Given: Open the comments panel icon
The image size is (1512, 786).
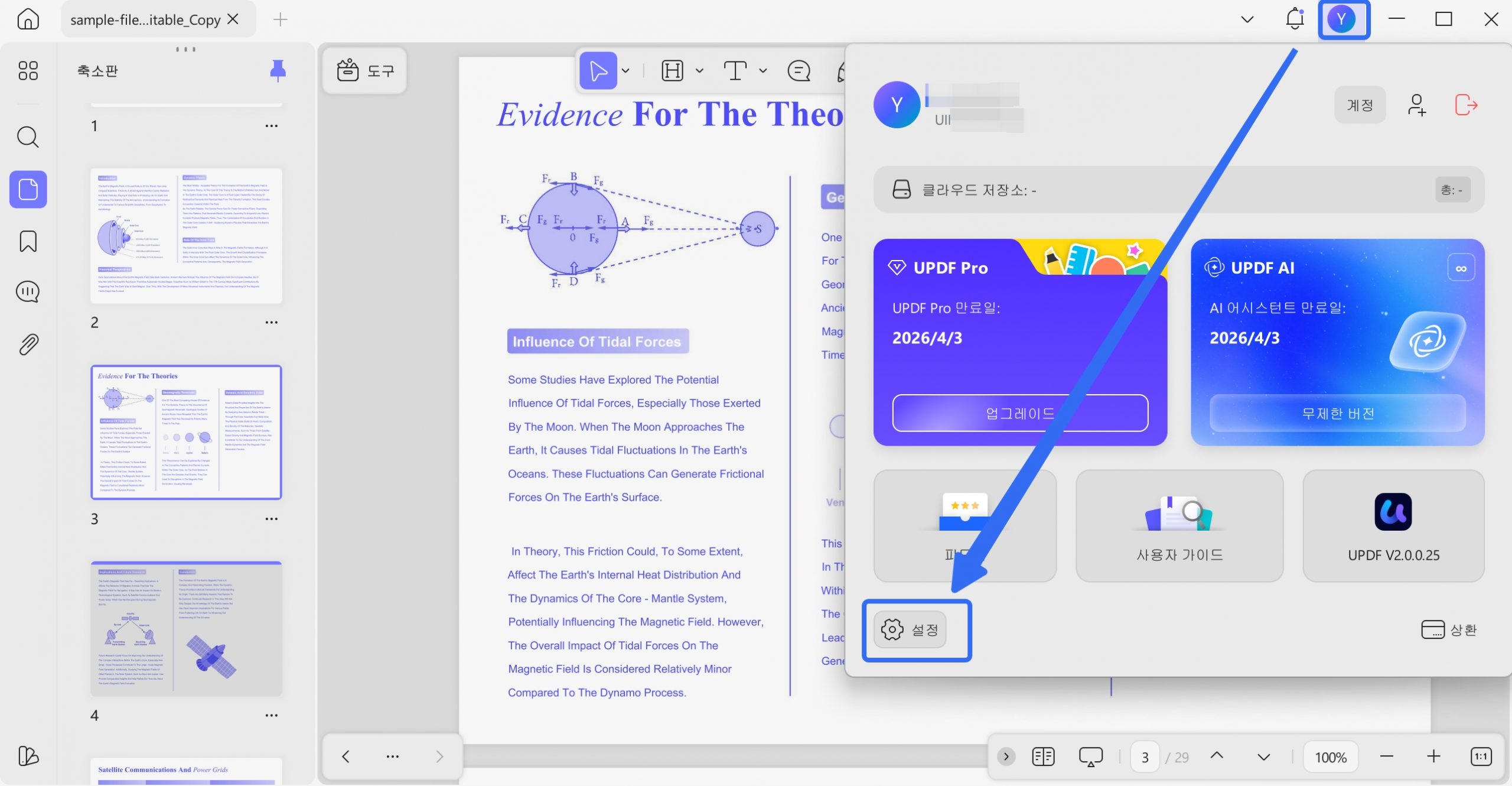Looking at the screenshot, I should click(x=28, y=292).
